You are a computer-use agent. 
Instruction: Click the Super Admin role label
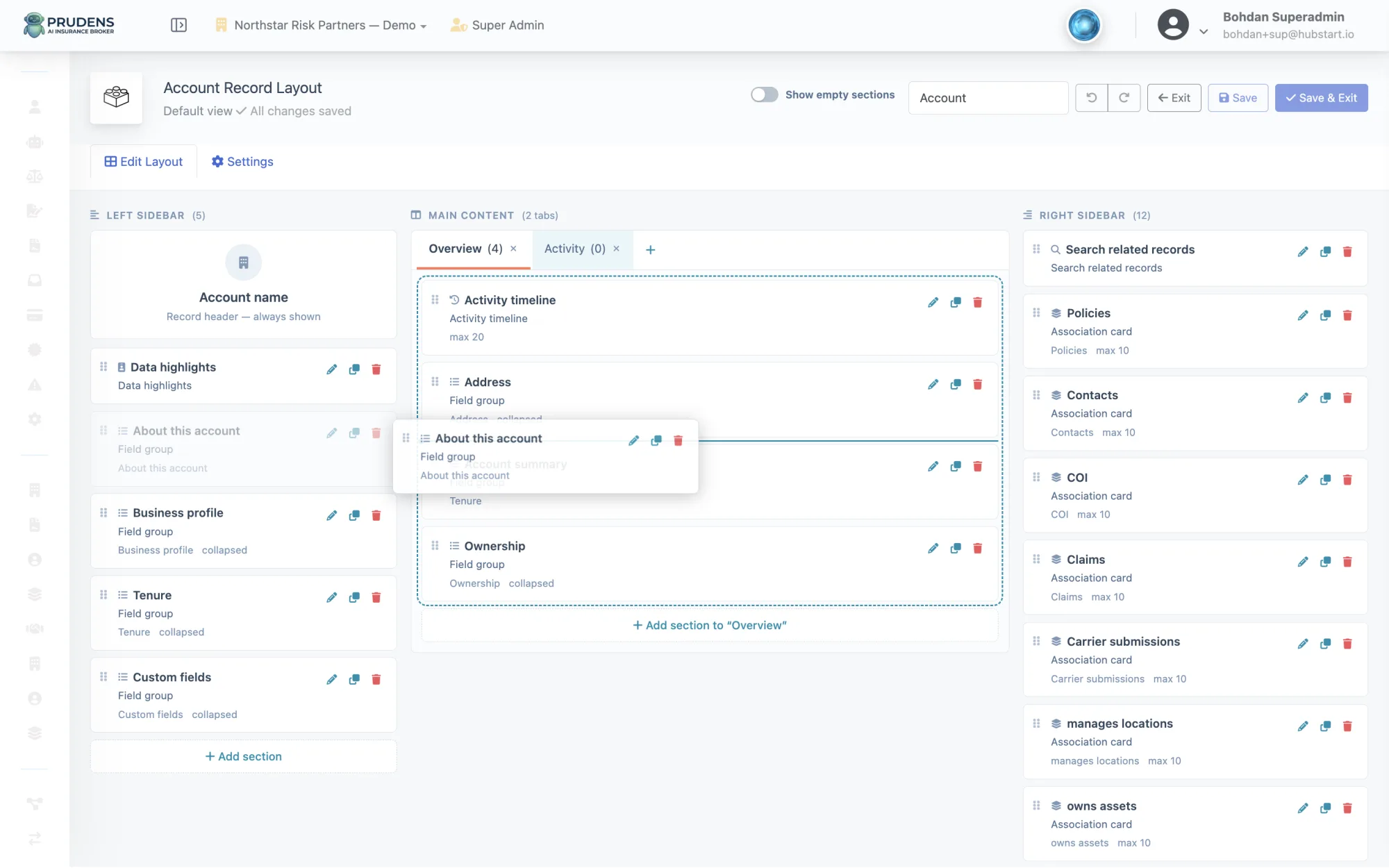pos(497,25)
